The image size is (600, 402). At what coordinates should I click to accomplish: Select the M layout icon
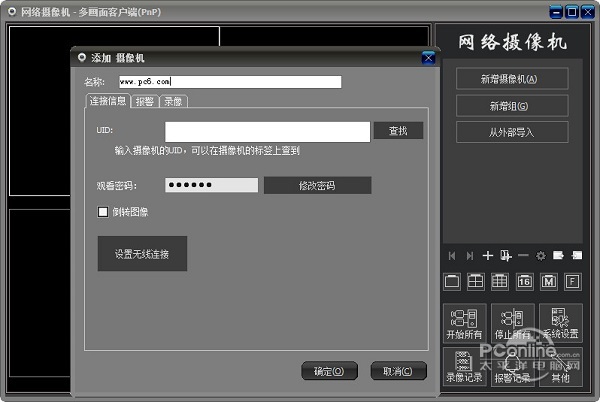tap(549, 282)
